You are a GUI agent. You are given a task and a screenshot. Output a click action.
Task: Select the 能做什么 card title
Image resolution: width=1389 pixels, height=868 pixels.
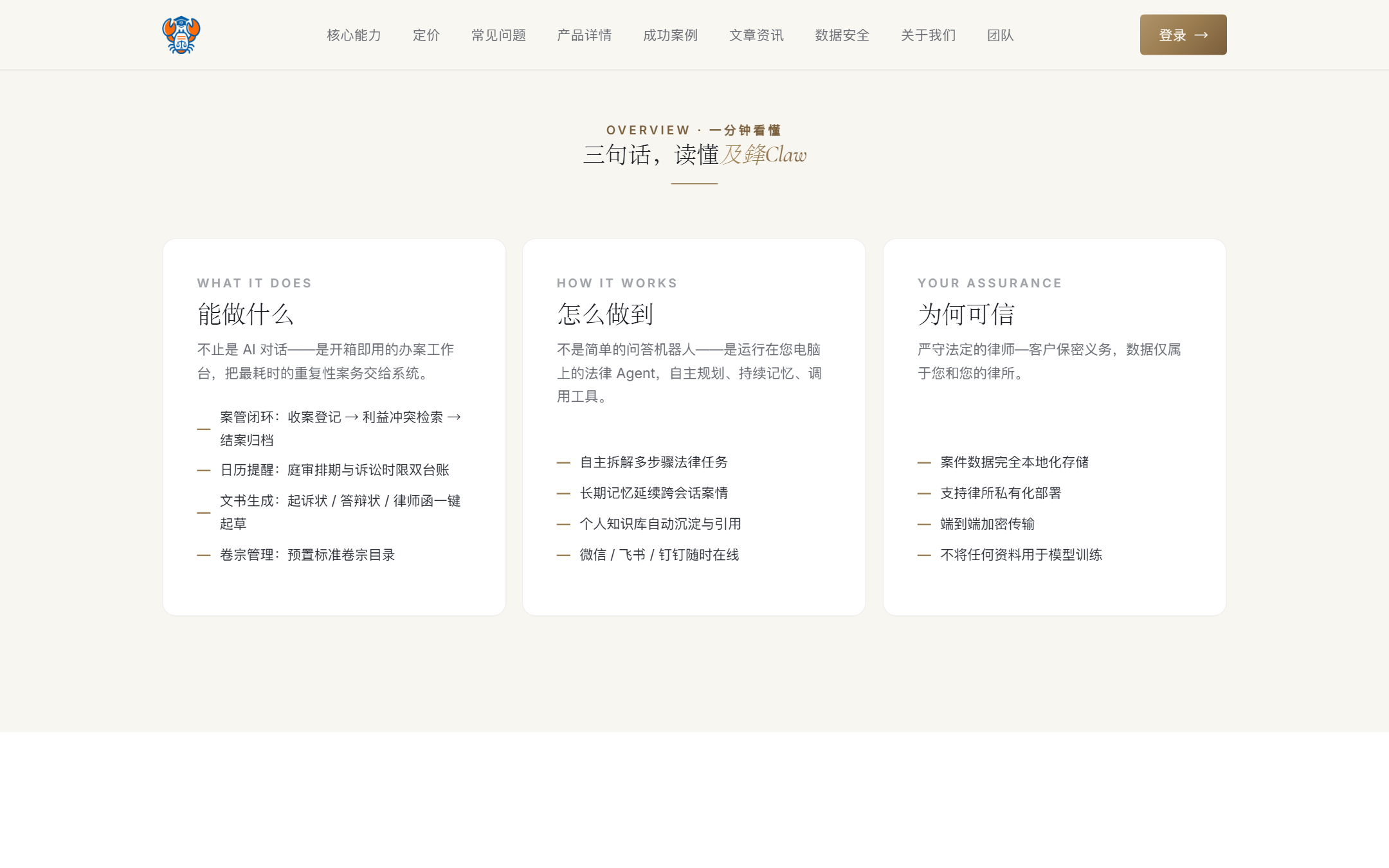pyautogui.click(x=246, y=314)
